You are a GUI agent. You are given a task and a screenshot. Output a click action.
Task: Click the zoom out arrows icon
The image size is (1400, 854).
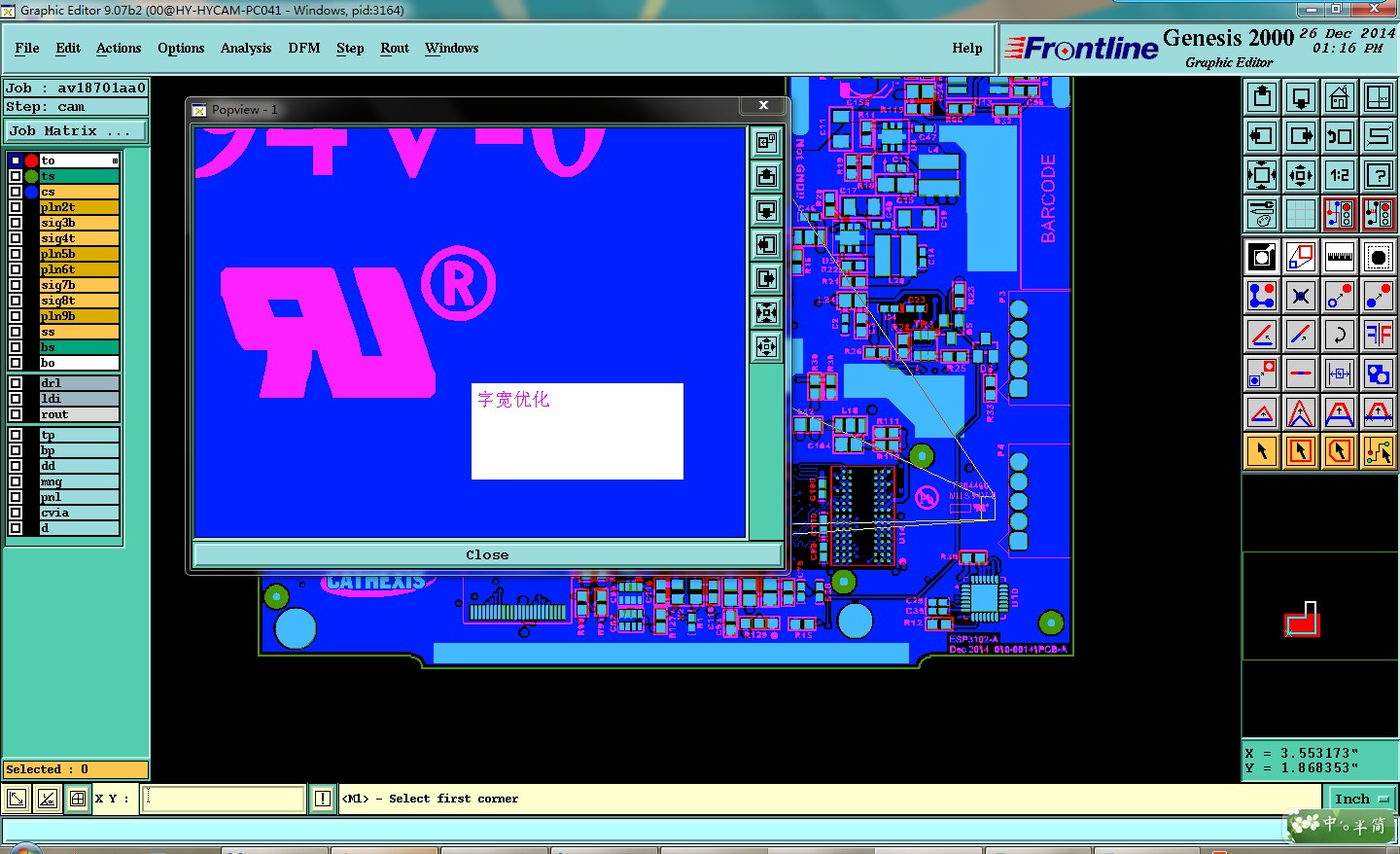tap(1301, 175)
